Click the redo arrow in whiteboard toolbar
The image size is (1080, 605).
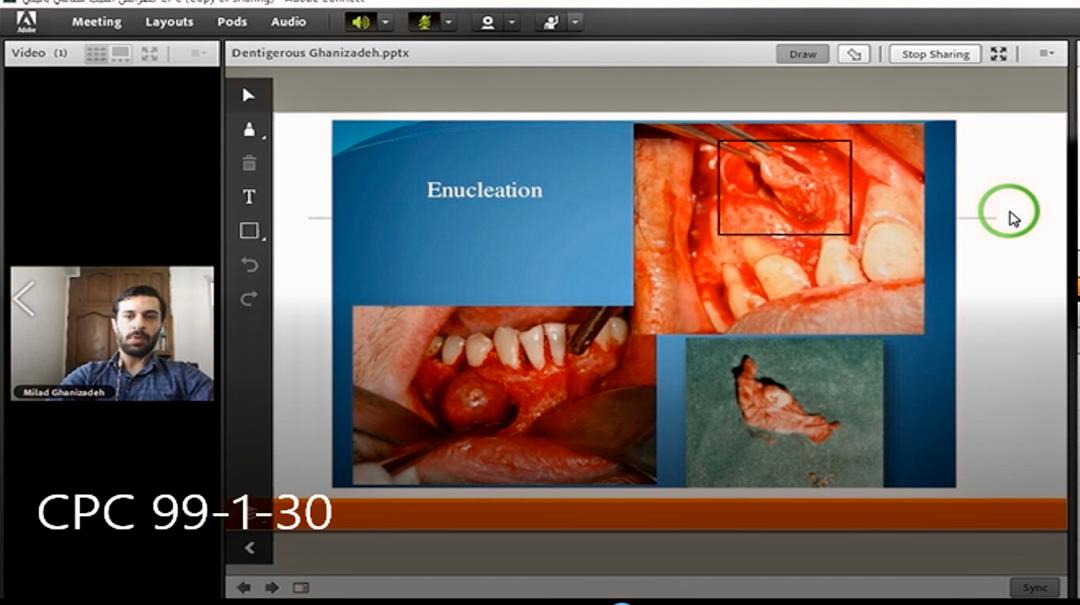pos(249,298)
